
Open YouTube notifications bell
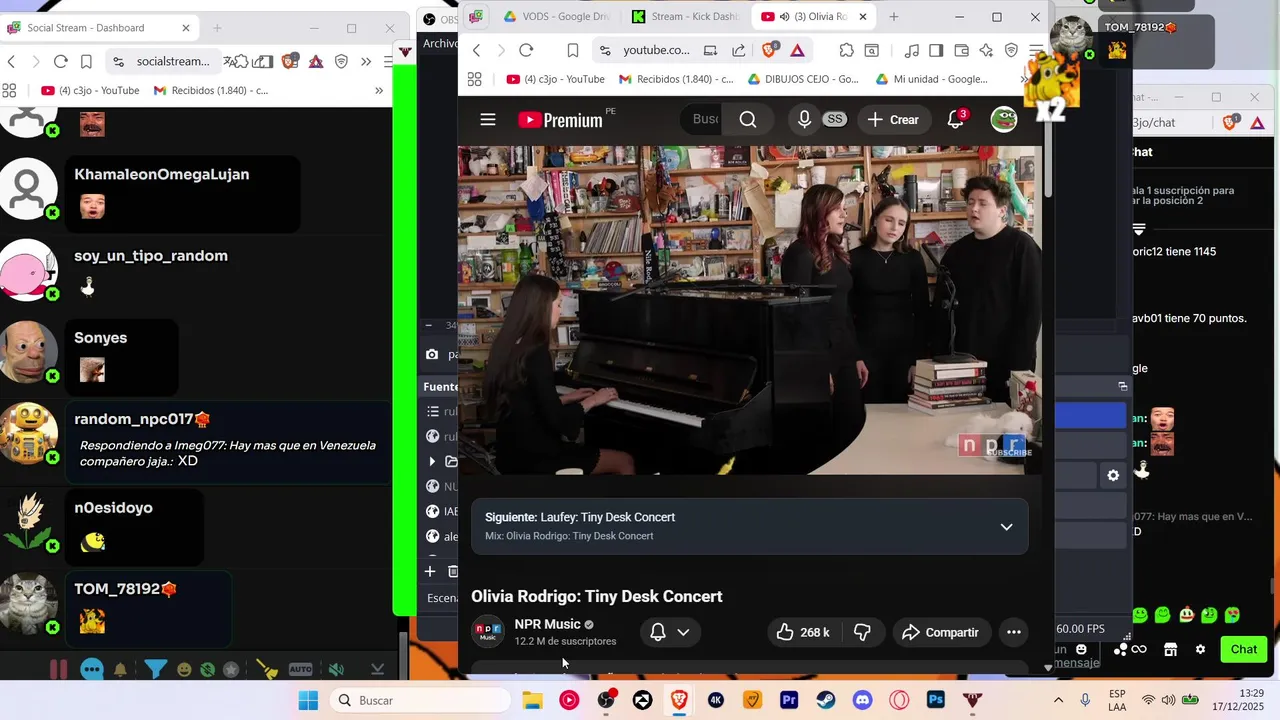pyautogui.click(x=956, y=120)
